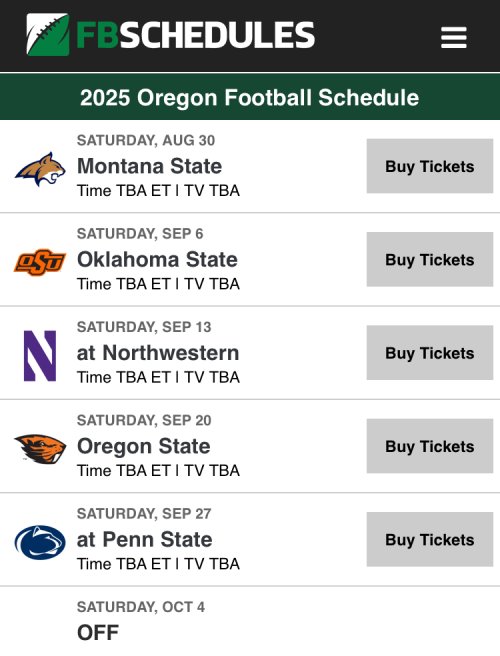Screen dimensions: 500x656
Task: Open the Oregon State opponent link
Action: 144,446
